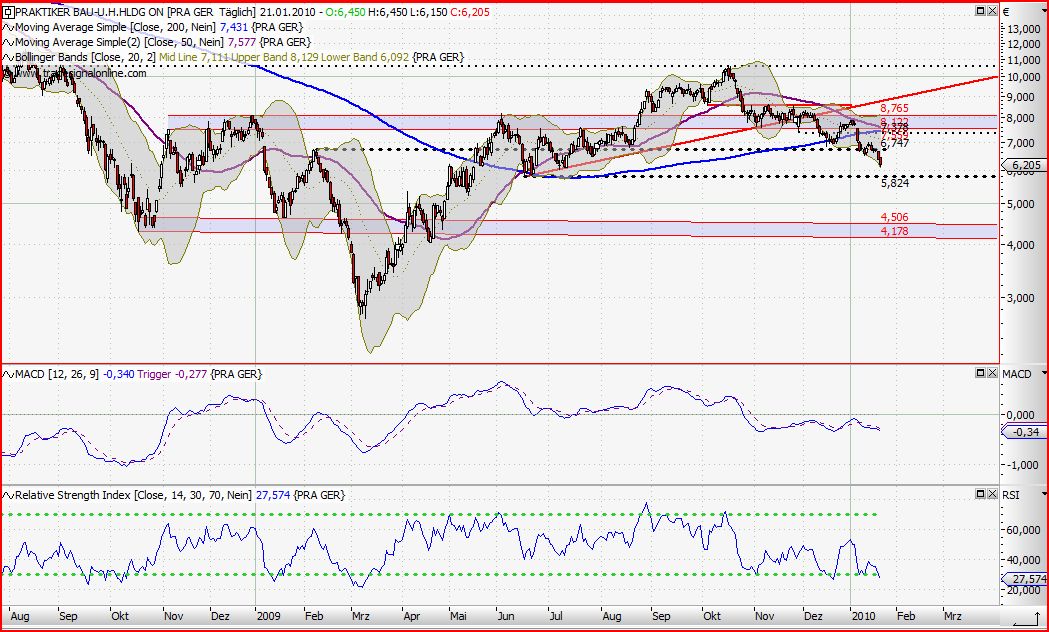Open the MACD axis dropdown arrow
The image size is (1049, 632).
tap(1044, 373)
